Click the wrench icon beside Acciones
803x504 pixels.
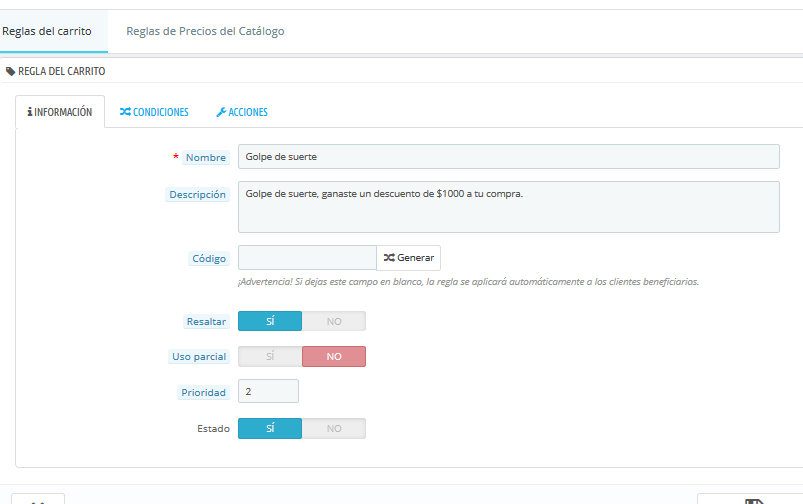(221, 112)
